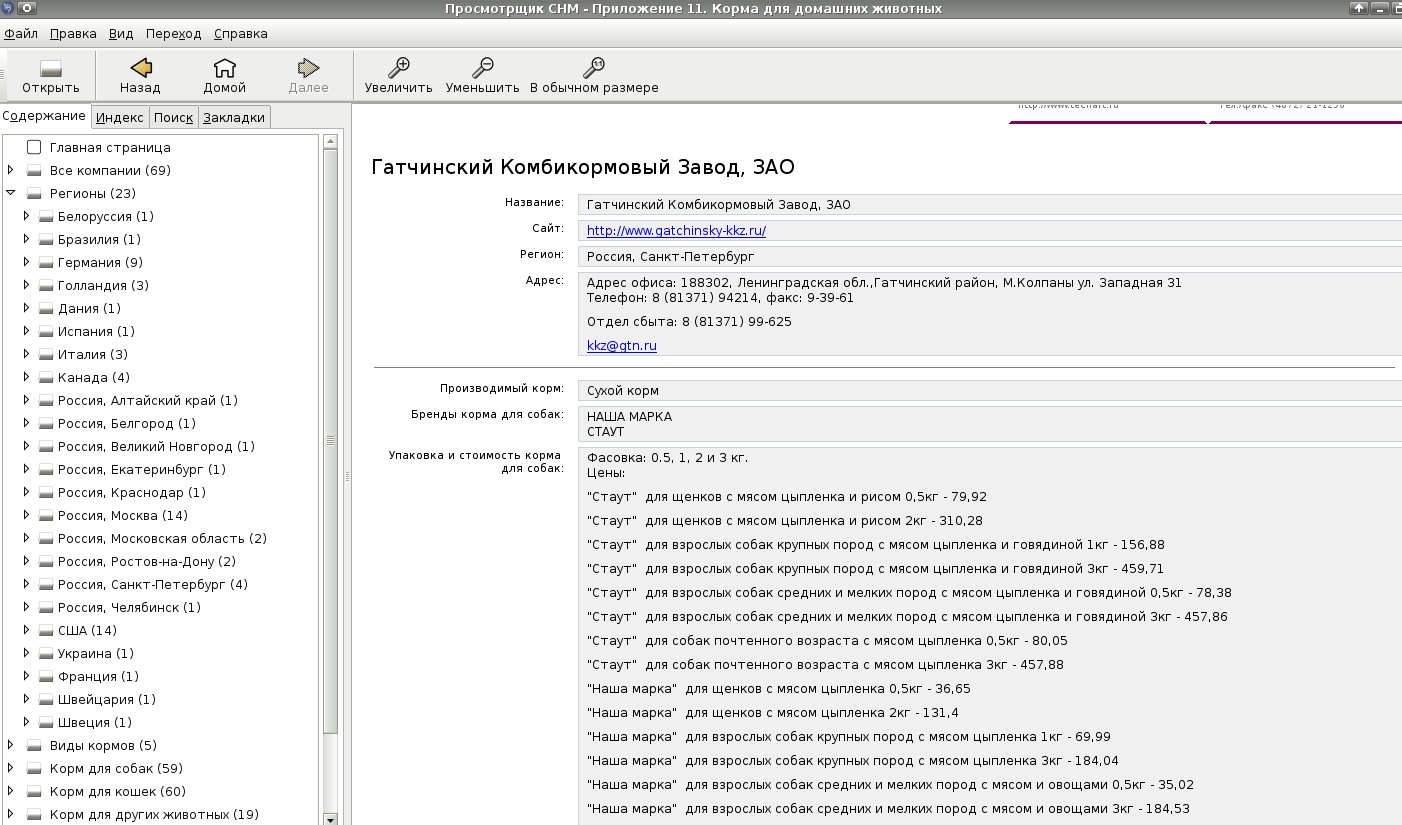Screen dimensions: 1402x825
Task: Expand the Россия, Челябинск (1) node
Action: (27, 607)
